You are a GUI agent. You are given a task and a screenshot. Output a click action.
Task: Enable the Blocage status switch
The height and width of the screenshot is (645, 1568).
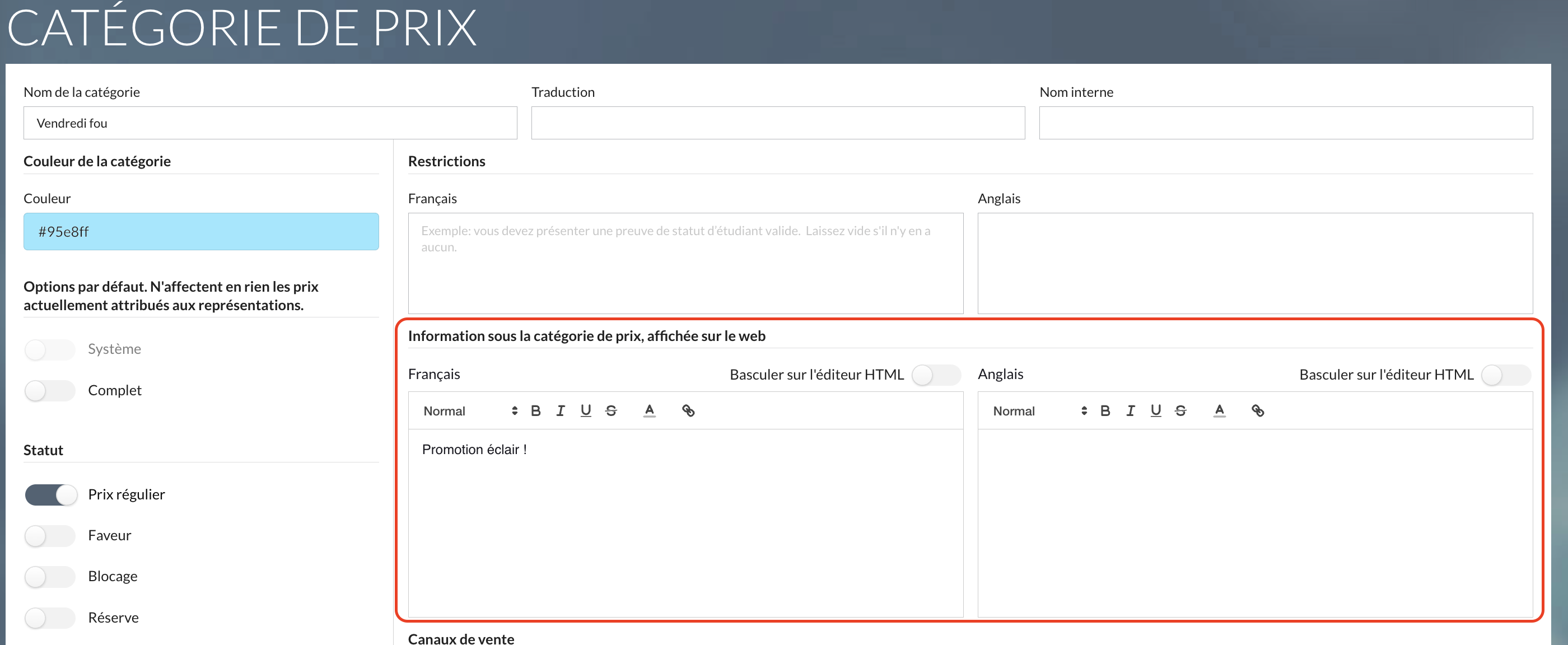click(50, 576)
